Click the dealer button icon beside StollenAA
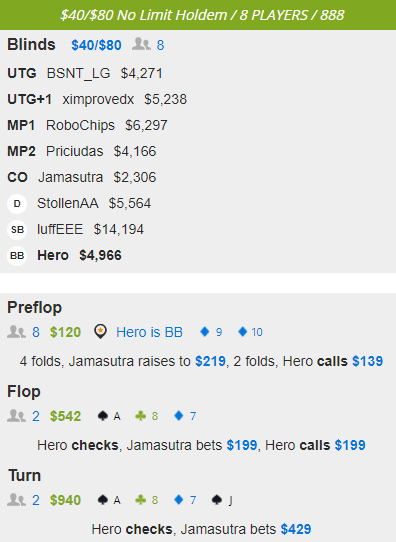The height and width of the screenshot is (542, 396). click(17, 204)
